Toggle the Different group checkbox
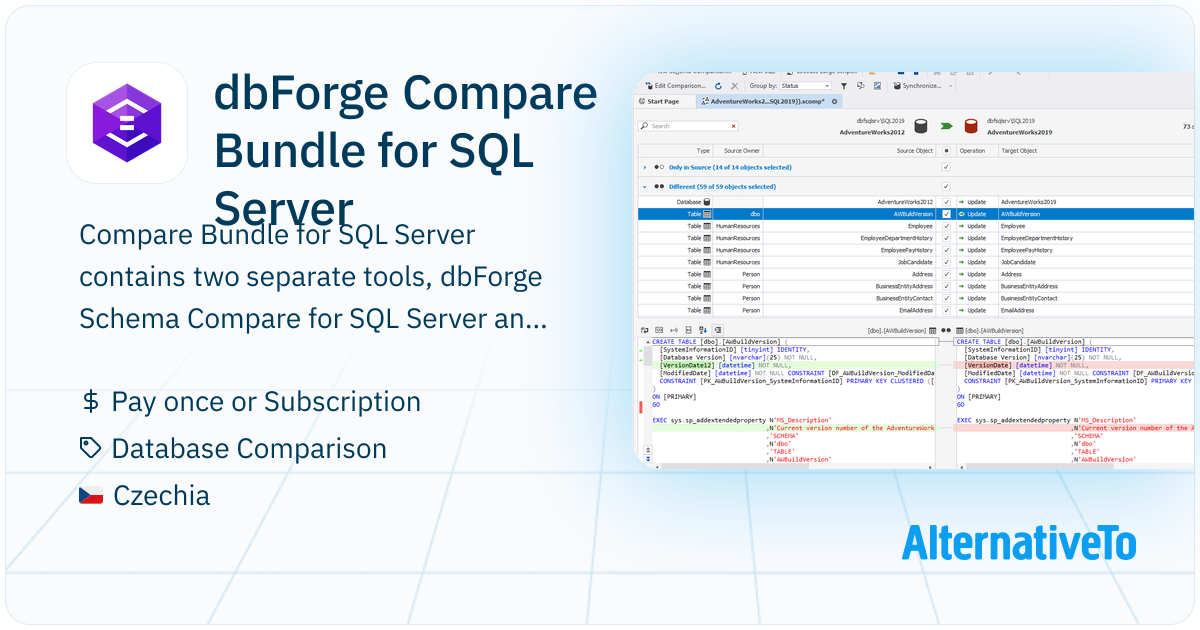 tap(946, 187)
